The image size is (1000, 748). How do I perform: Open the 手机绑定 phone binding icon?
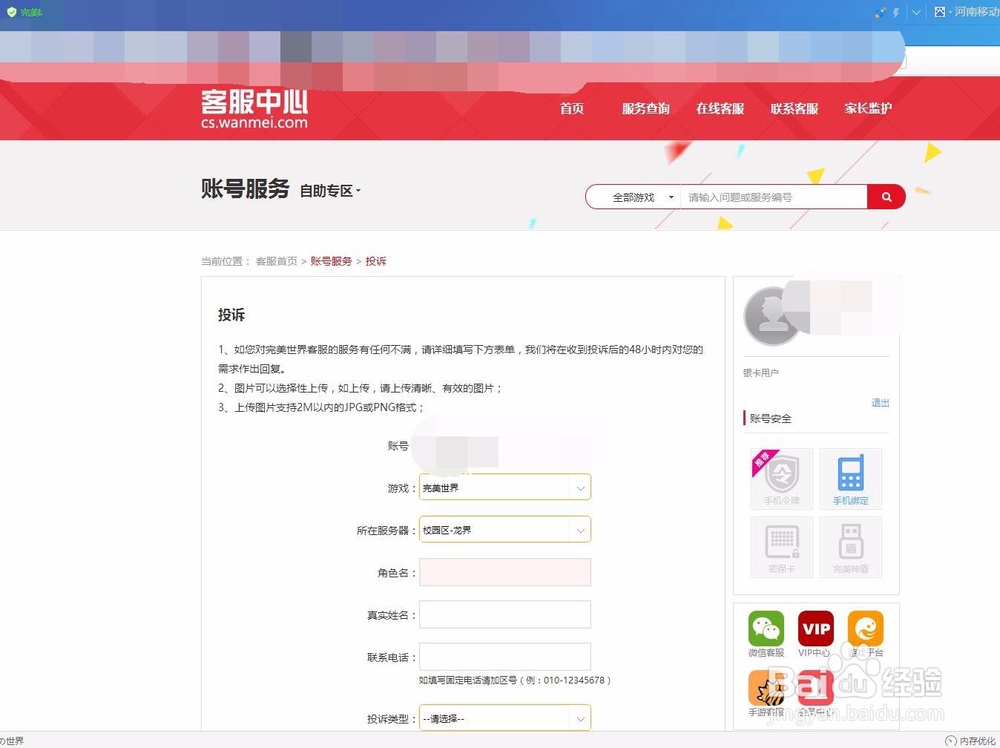point(851,478)
